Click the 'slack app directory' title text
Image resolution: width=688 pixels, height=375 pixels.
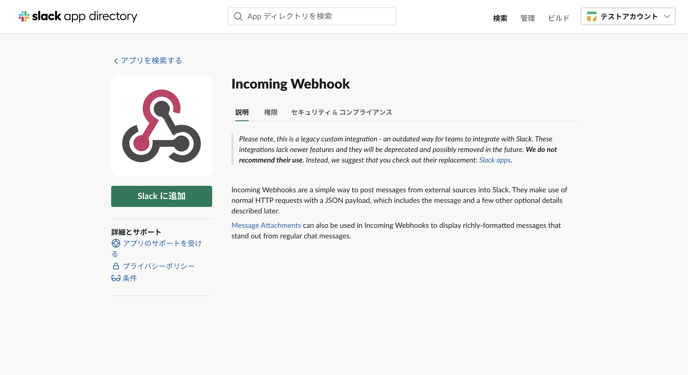coord(85,17)
